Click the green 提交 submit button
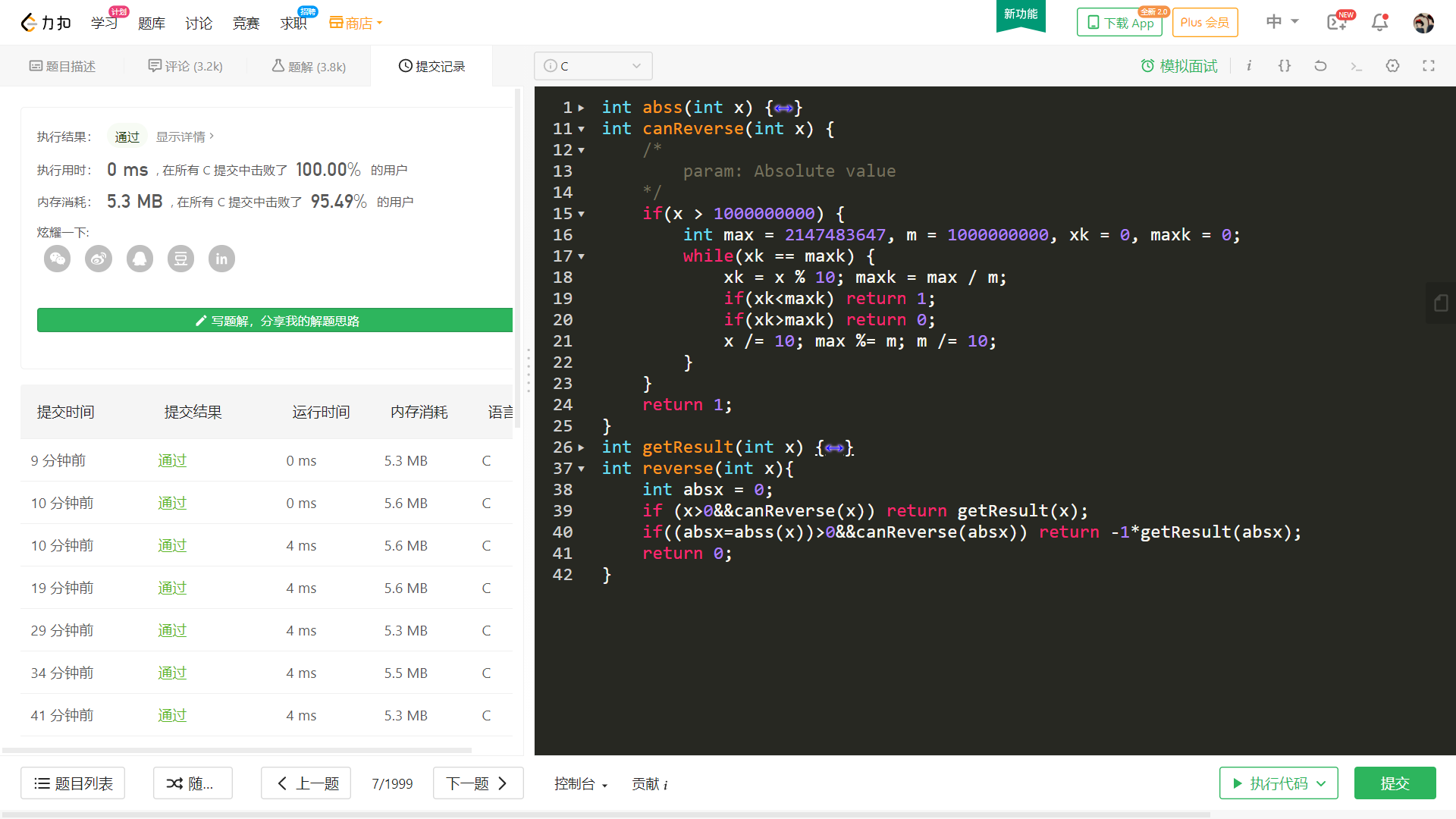The height and width of the screenshot is (819, 1456). [1395, 783]
